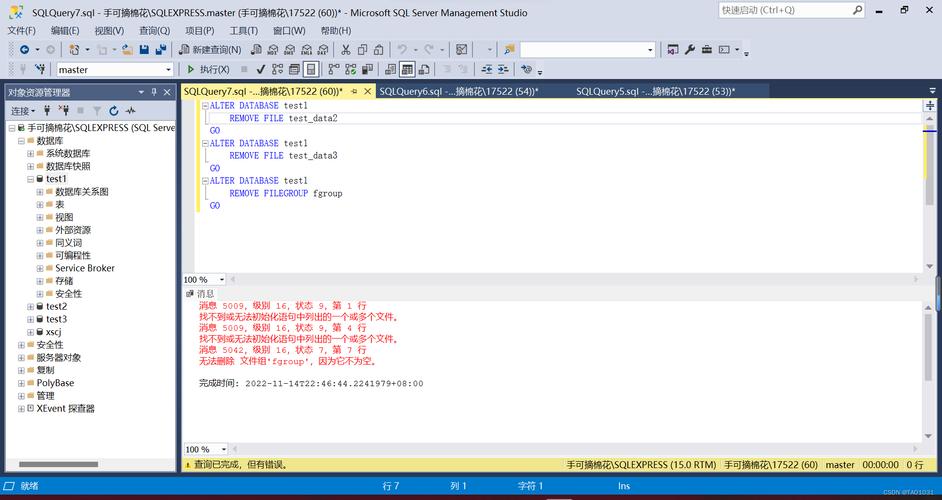Parse query with the checkmark icon

tap(261, 70)
